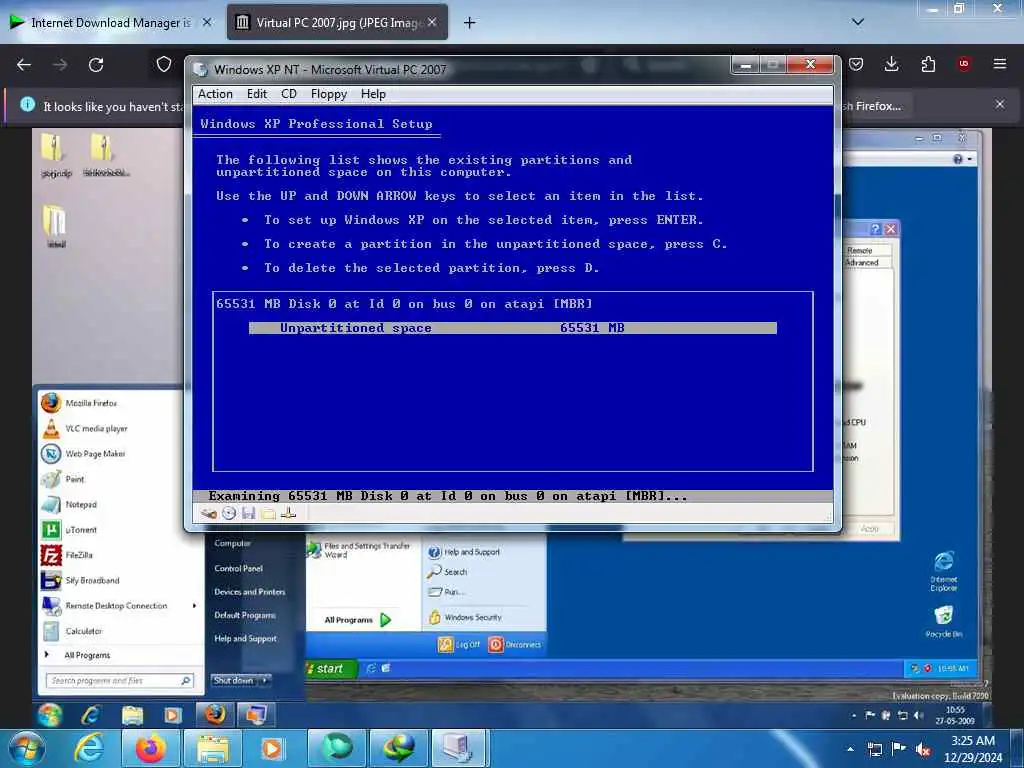Open a new tab with the plus button

click(469, 23)
